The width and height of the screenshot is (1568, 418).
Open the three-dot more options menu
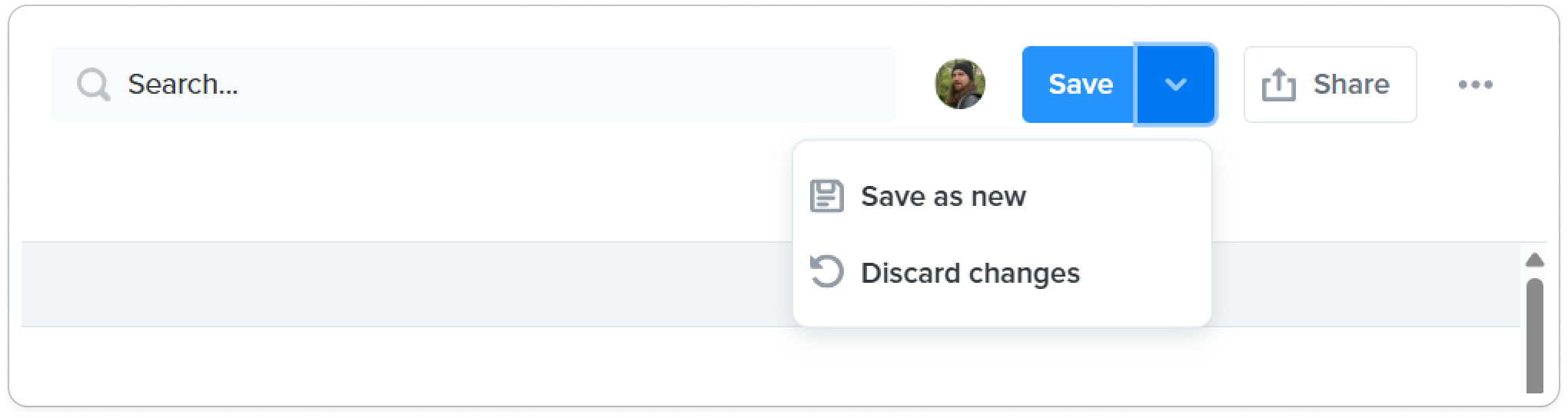1475,85
